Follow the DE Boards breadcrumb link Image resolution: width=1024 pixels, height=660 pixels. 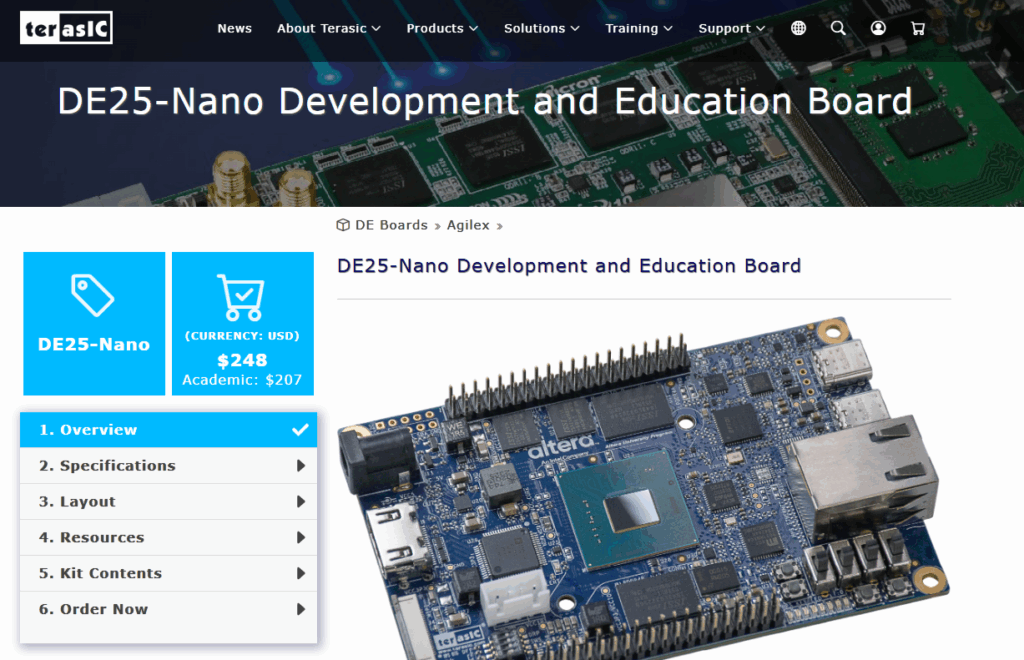point(391,225)
